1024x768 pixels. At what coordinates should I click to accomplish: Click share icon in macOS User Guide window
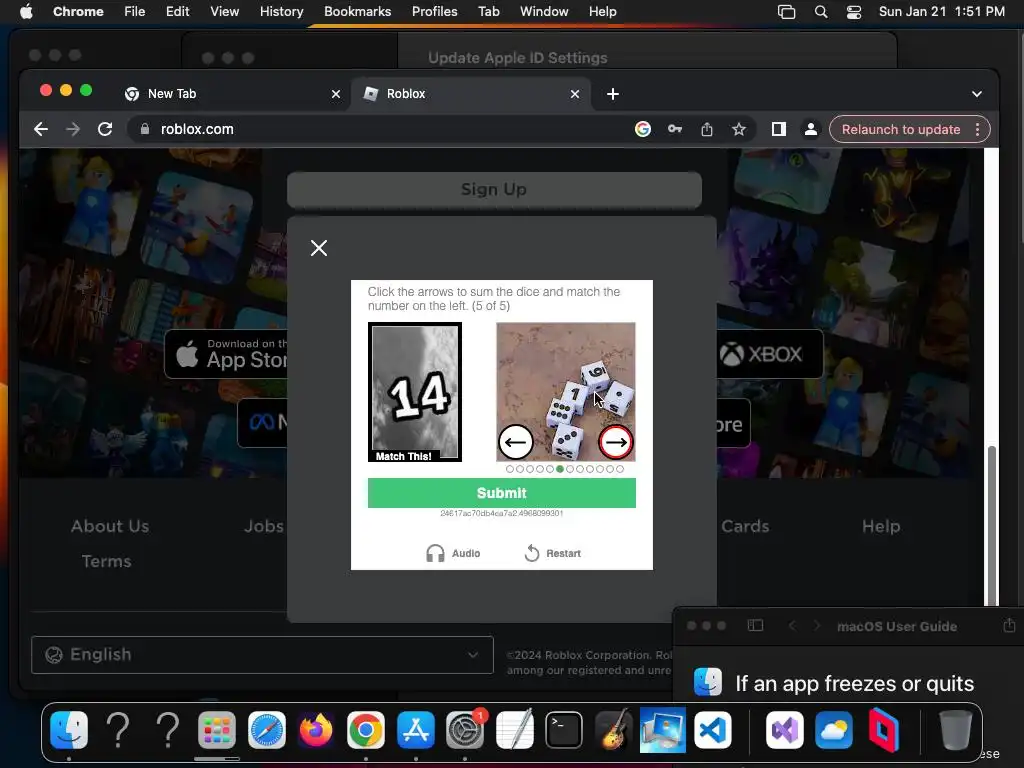[1009, 625]
